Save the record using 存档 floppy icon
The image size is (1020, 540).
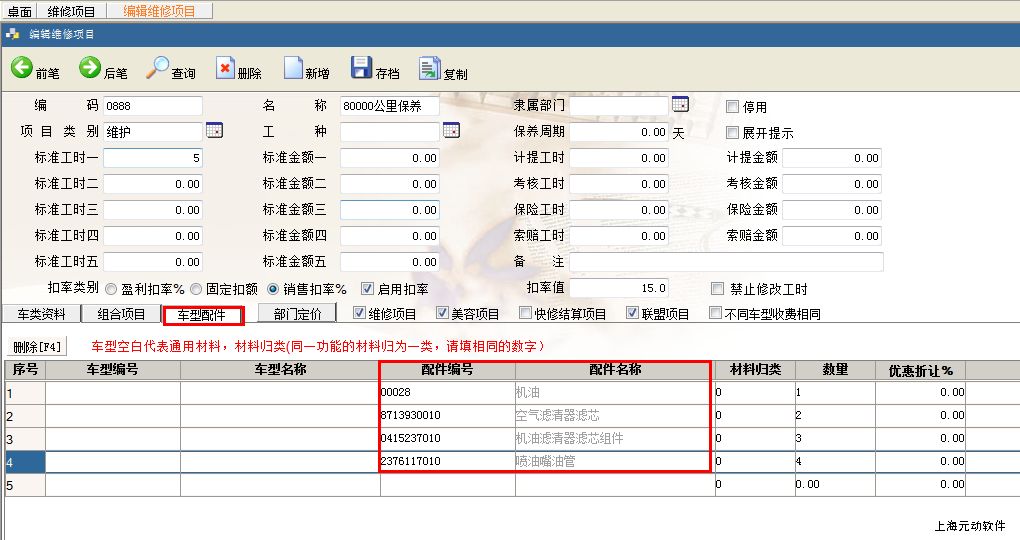click(361, 68)
